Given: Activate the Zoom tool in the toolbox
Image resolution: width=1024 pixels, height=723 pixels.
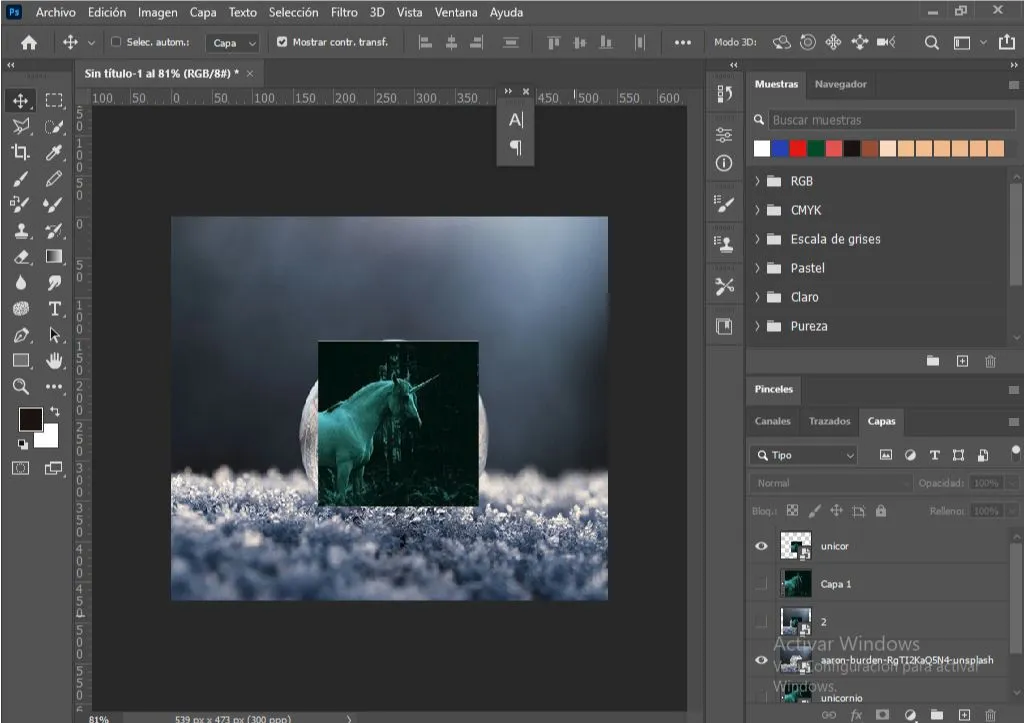Looking at the screenshot, I should (20, 386).
